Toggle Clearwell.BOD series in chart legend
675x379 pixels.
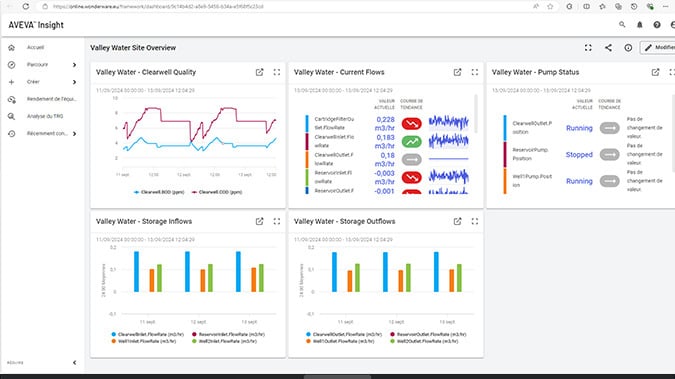coord(159,192)
